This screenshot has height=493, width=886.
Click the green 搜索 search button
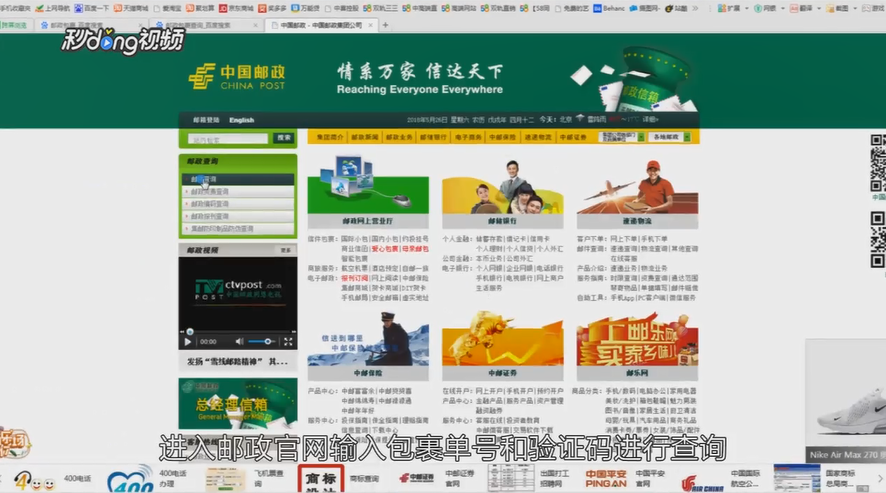pyautogui.click(x=284, y=138)
